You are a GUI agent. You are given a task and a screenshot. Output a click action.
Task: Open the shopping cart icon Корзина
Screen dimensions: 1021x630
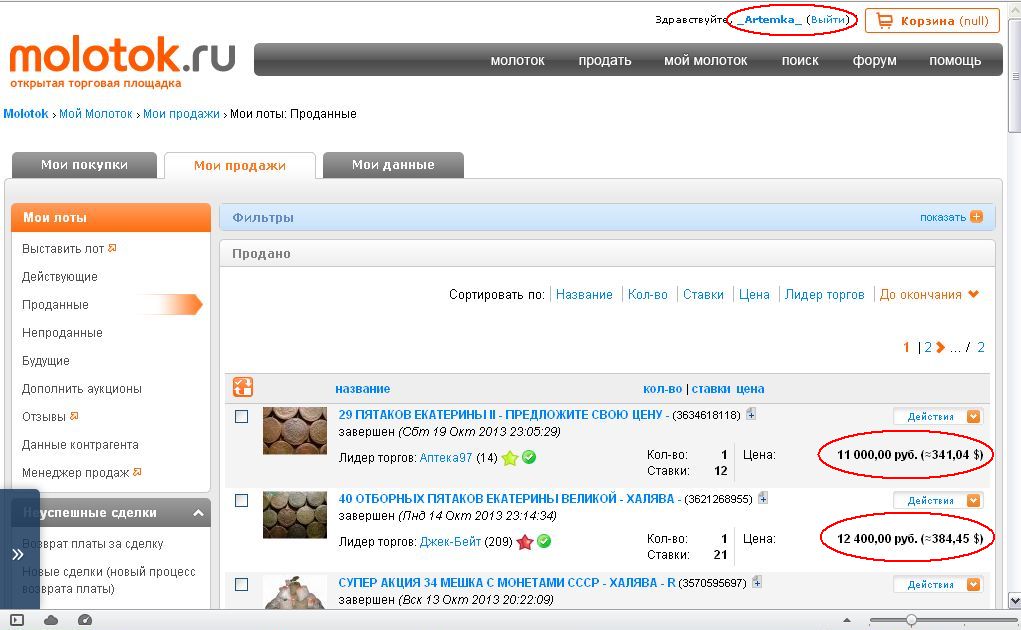(x=884, y=21)
